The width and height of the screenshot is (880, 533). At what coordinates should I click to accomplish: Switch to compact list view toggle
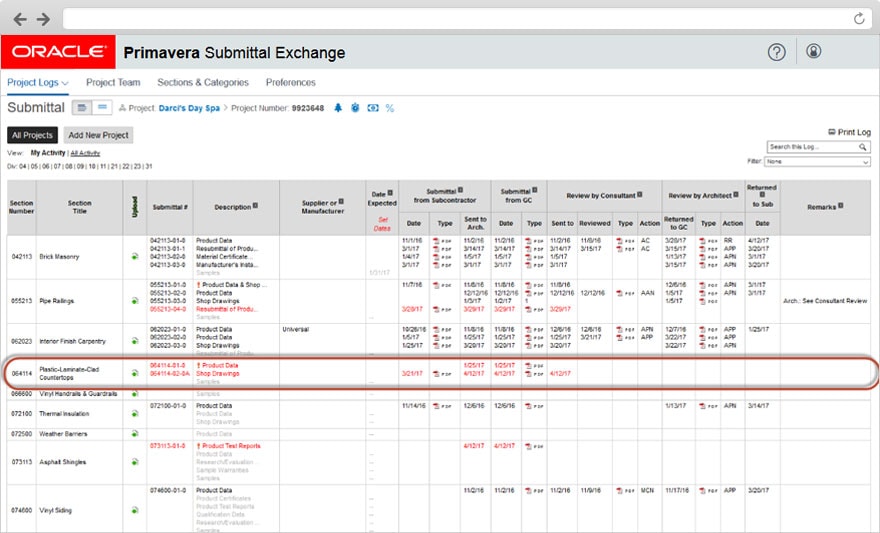tap(103, 108)
